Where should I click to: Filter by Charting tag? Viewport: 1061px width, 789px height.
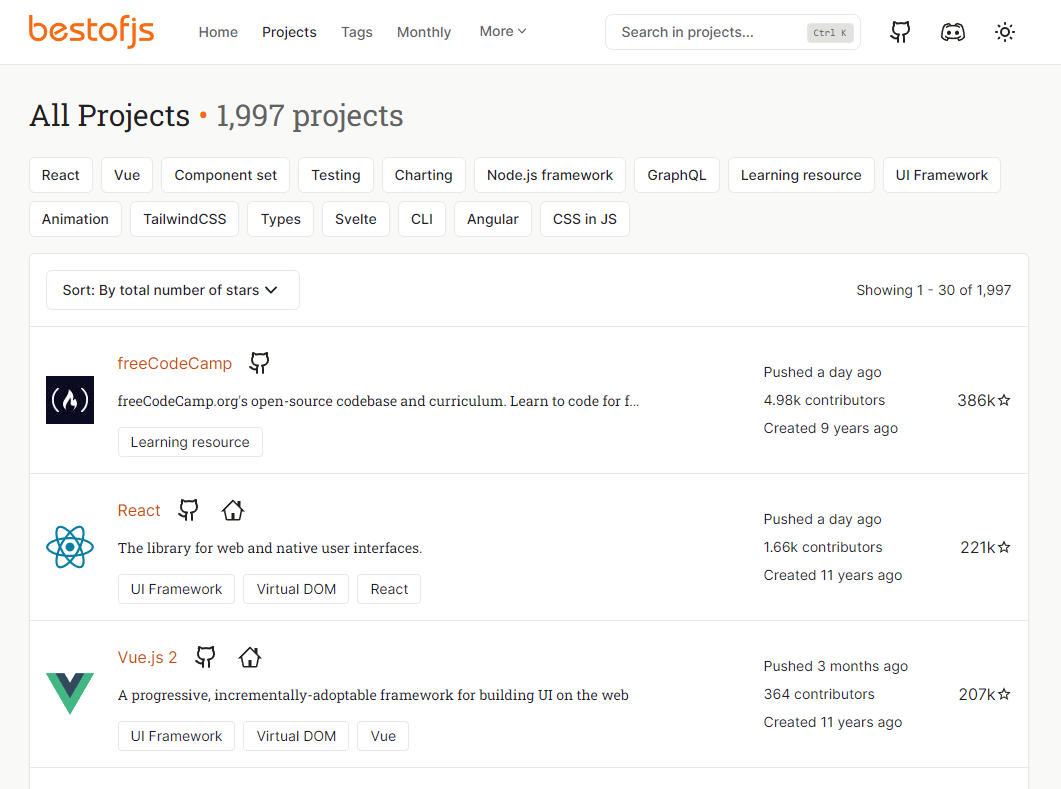click(x=424, y=175)
